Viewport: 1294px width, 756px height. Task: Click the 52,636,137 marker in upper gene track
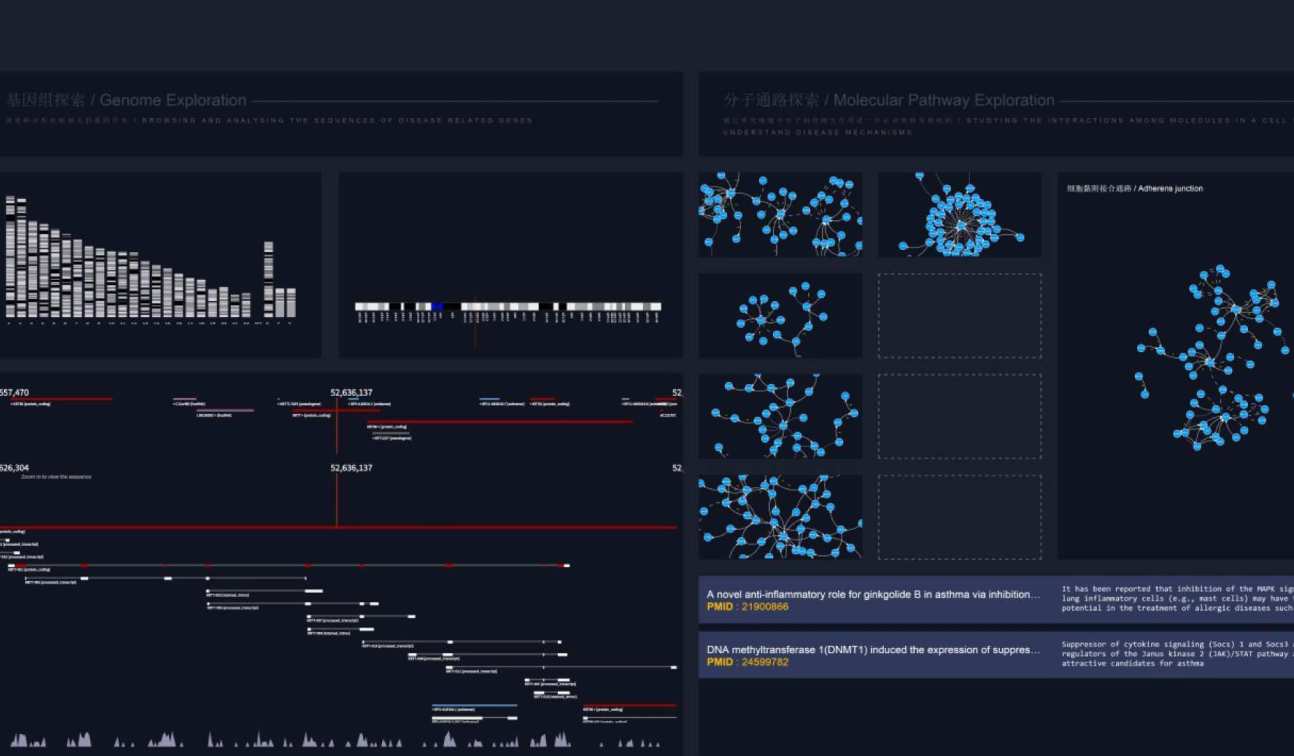point(351,393)
